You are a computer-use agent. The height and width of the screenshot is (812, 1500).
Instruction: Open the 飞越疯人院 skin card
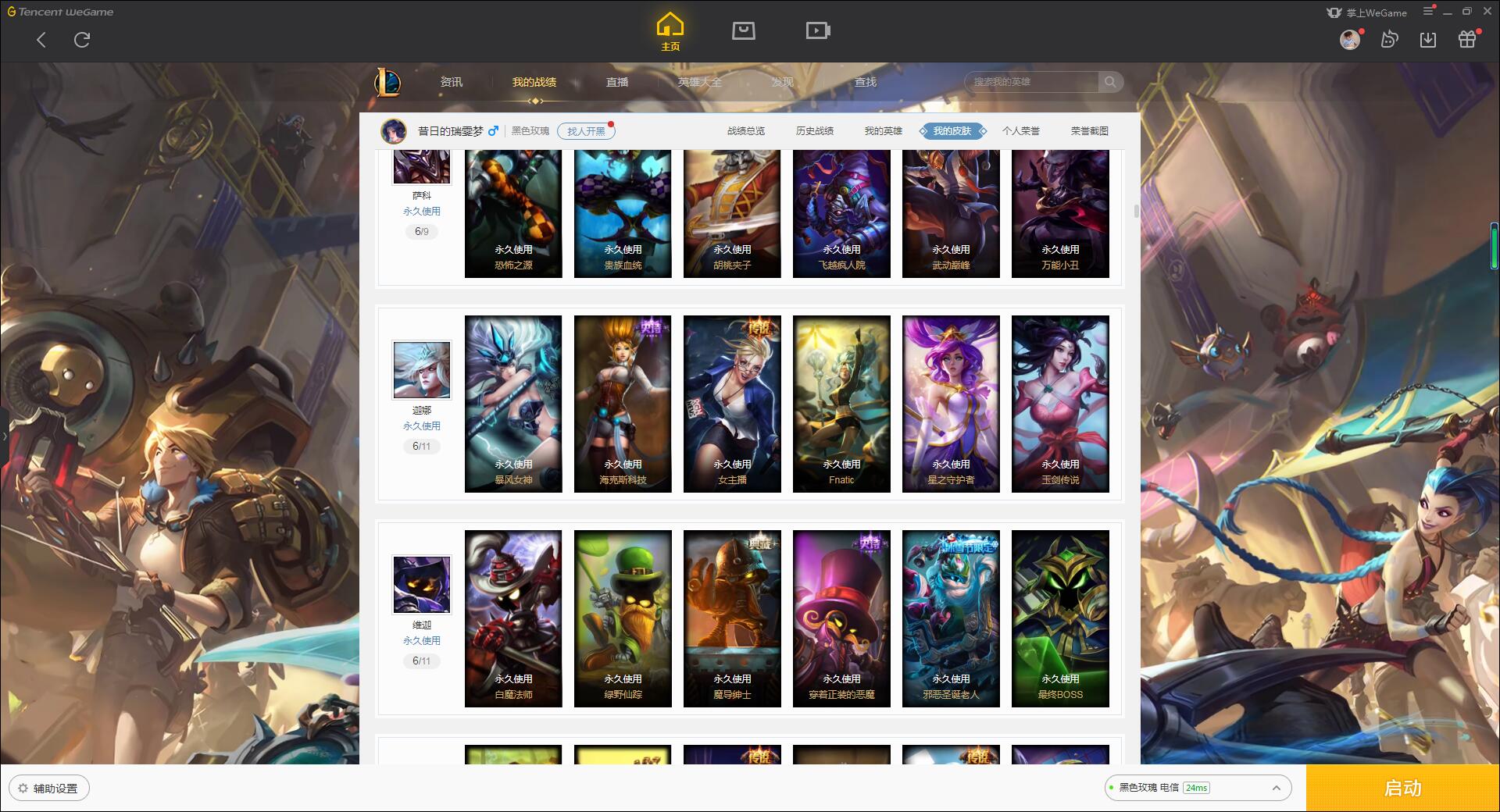[841, 213]
